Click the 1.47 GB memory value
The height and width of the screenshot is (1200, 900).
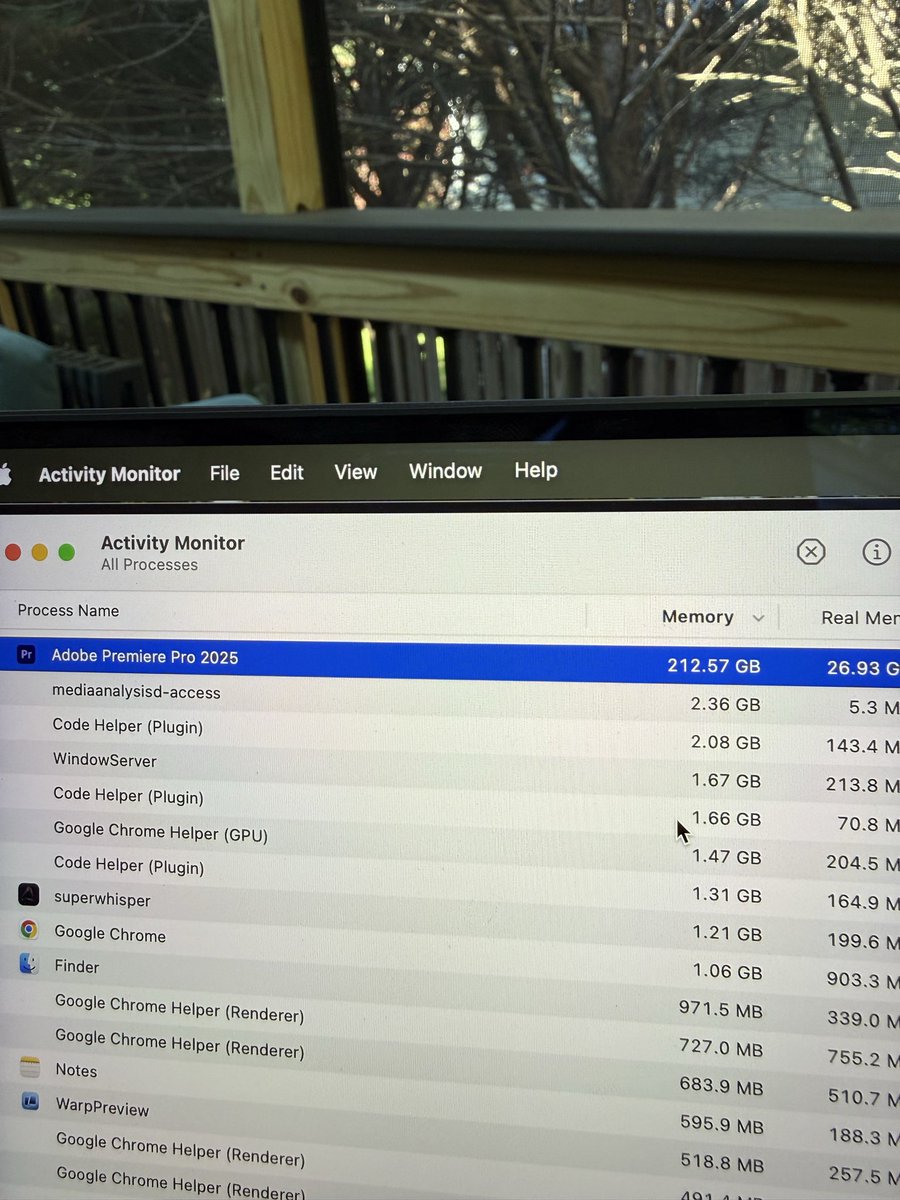coord(727,857)
